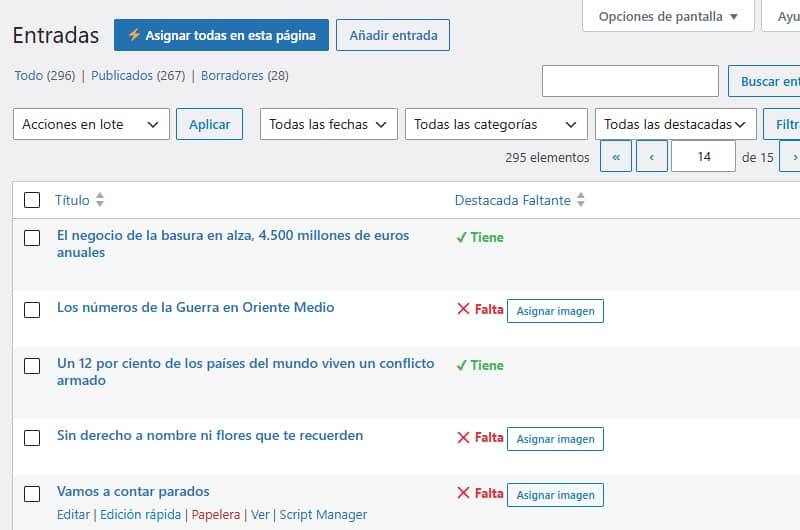Move Vamos a contar parados to Papelera
The height and width of the screenshot is (530, 800).
point(216,515)
